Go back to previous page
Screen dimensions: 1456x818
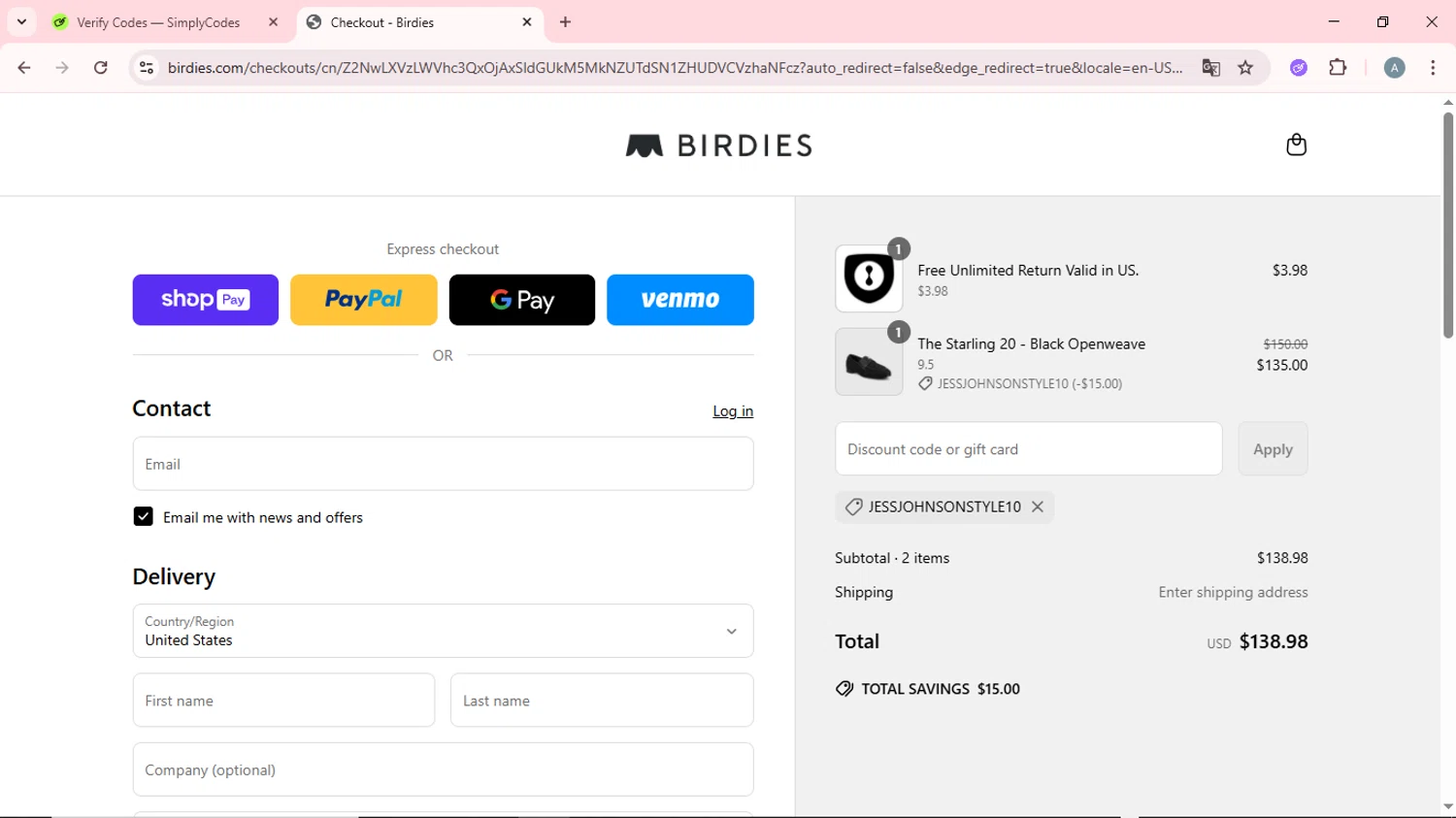pos(24,68)
